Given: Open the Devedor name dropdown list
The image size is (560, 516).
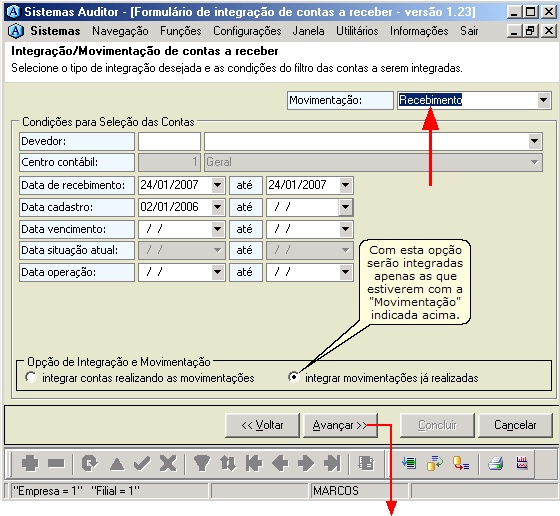Looking at the screenshot, I should (534, 141).
